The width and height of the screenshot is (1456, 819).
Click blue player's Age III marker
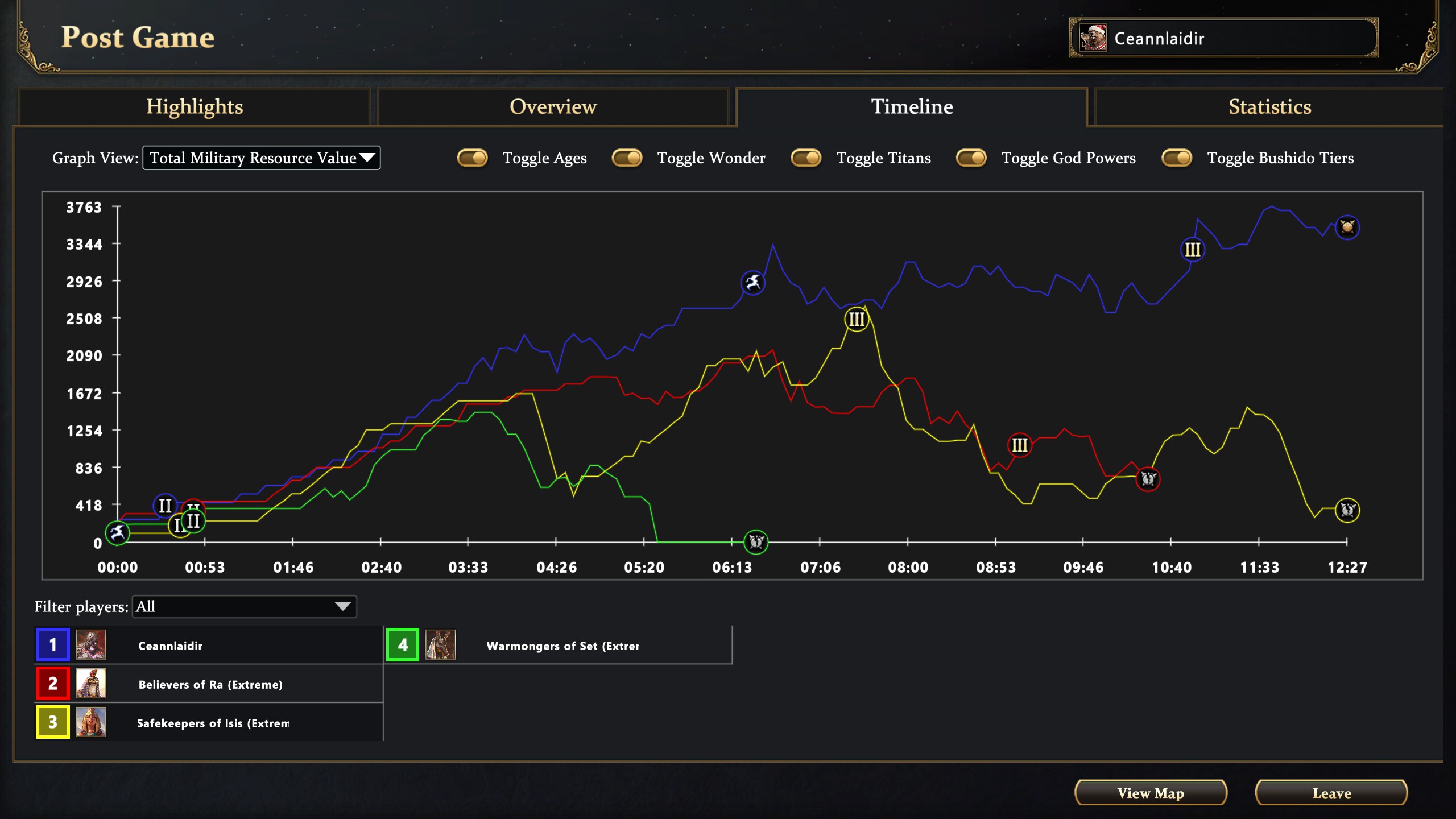pos(1192,250)
